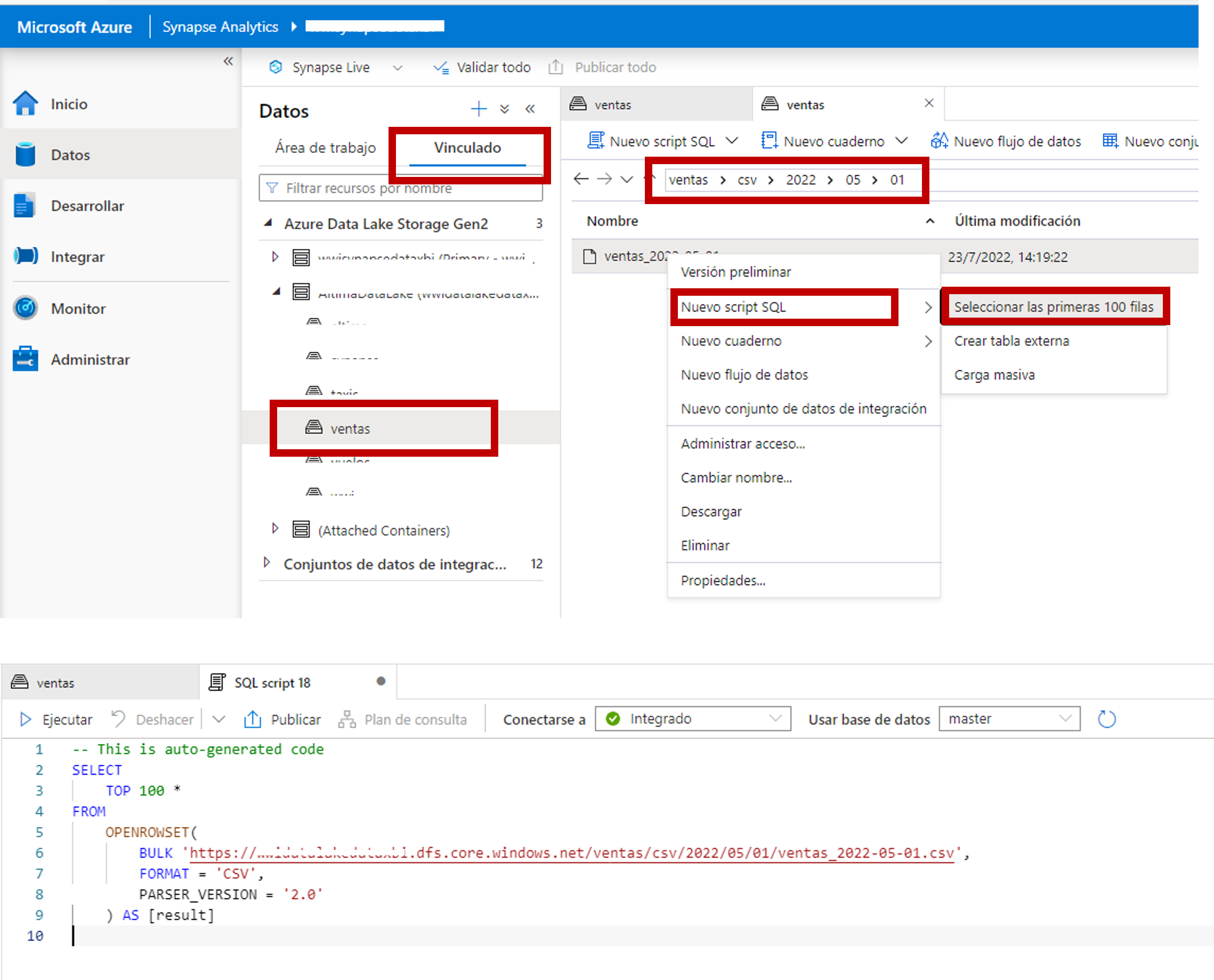Screen dimensions: 1214x980
Task: Open the Desarrollar section icon
Action: click(26, 206)
